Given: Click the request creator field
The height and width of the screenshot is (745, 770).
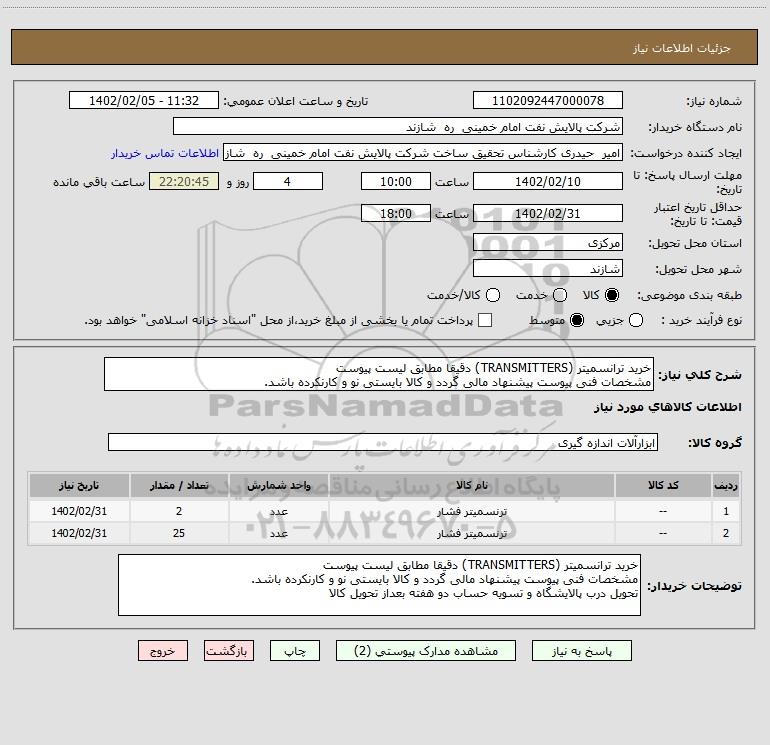Looking at the screenshot, I should (x=423, y=153).
